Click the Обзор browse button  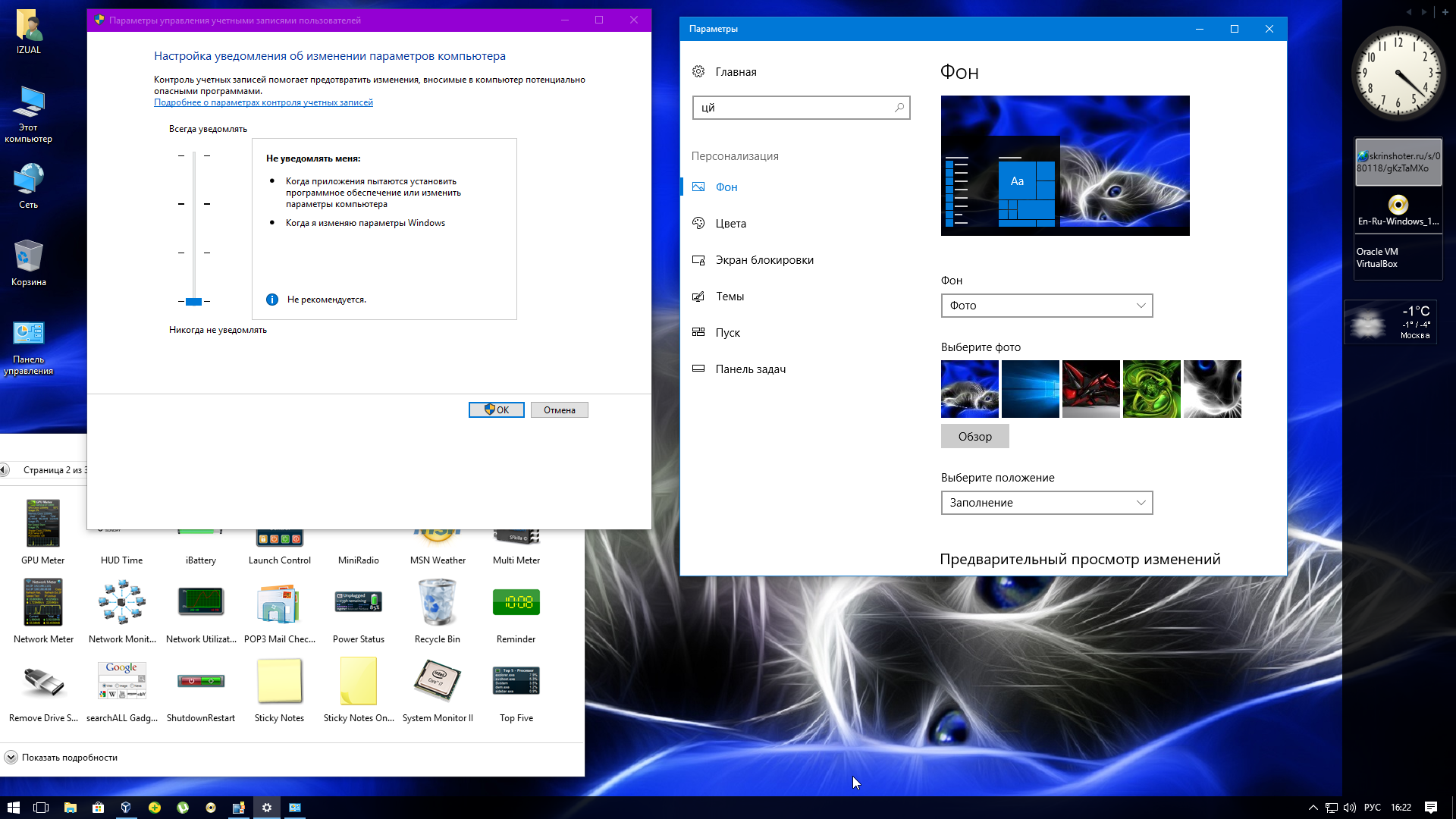pyautogui.click(x=974, y=437)
